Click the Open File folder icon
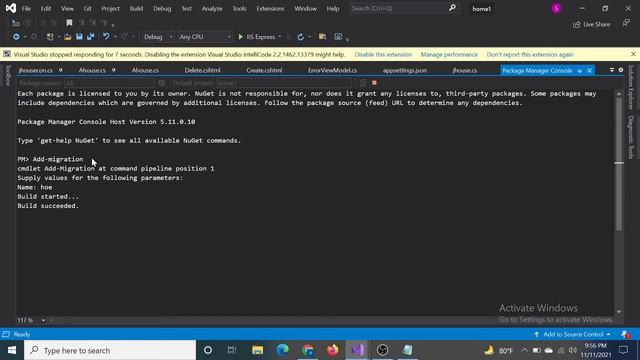This screenshot has height=360, width=640. click(x=68, y=37)
